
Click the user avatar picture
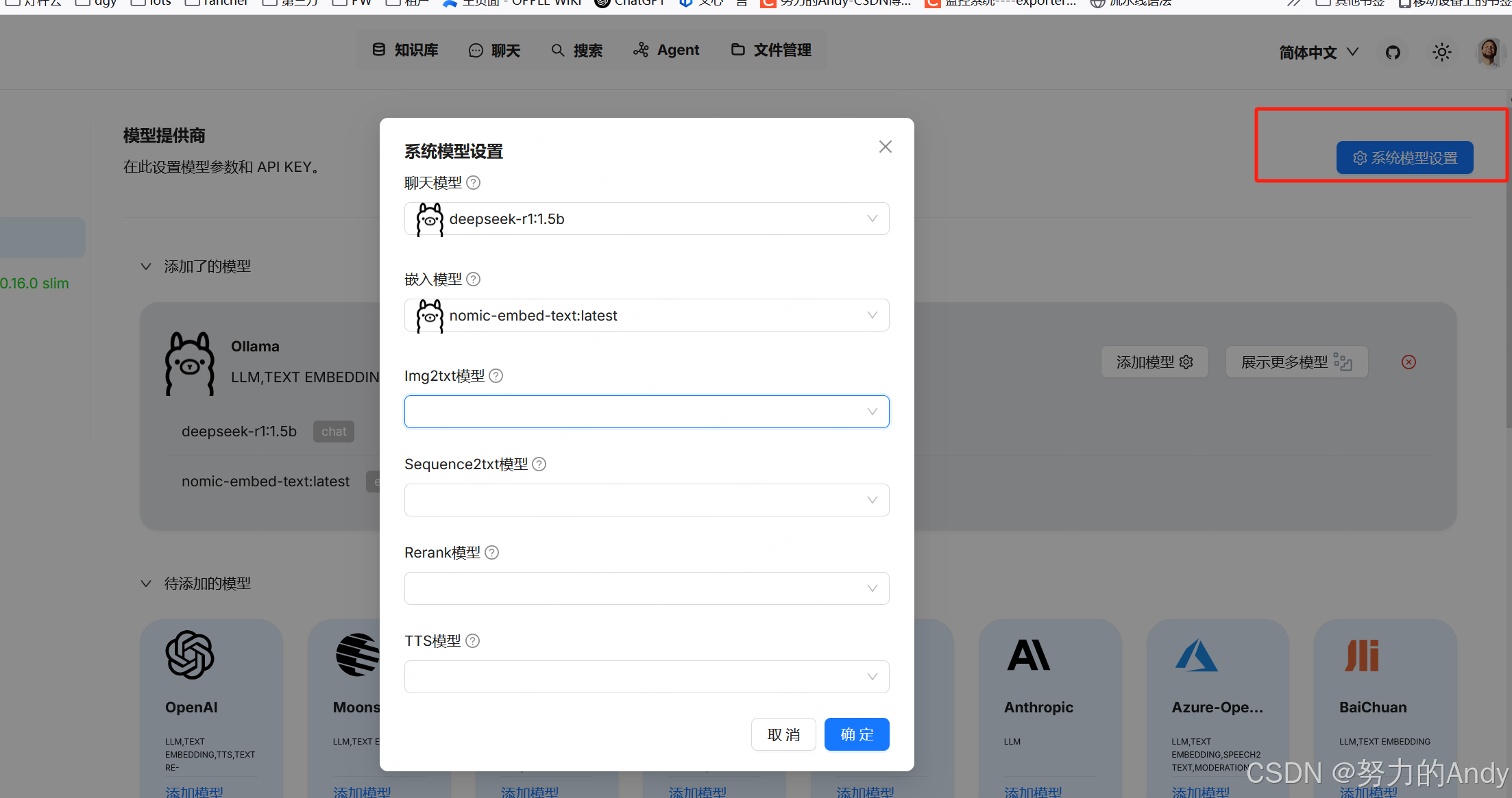coord(1489,53)
